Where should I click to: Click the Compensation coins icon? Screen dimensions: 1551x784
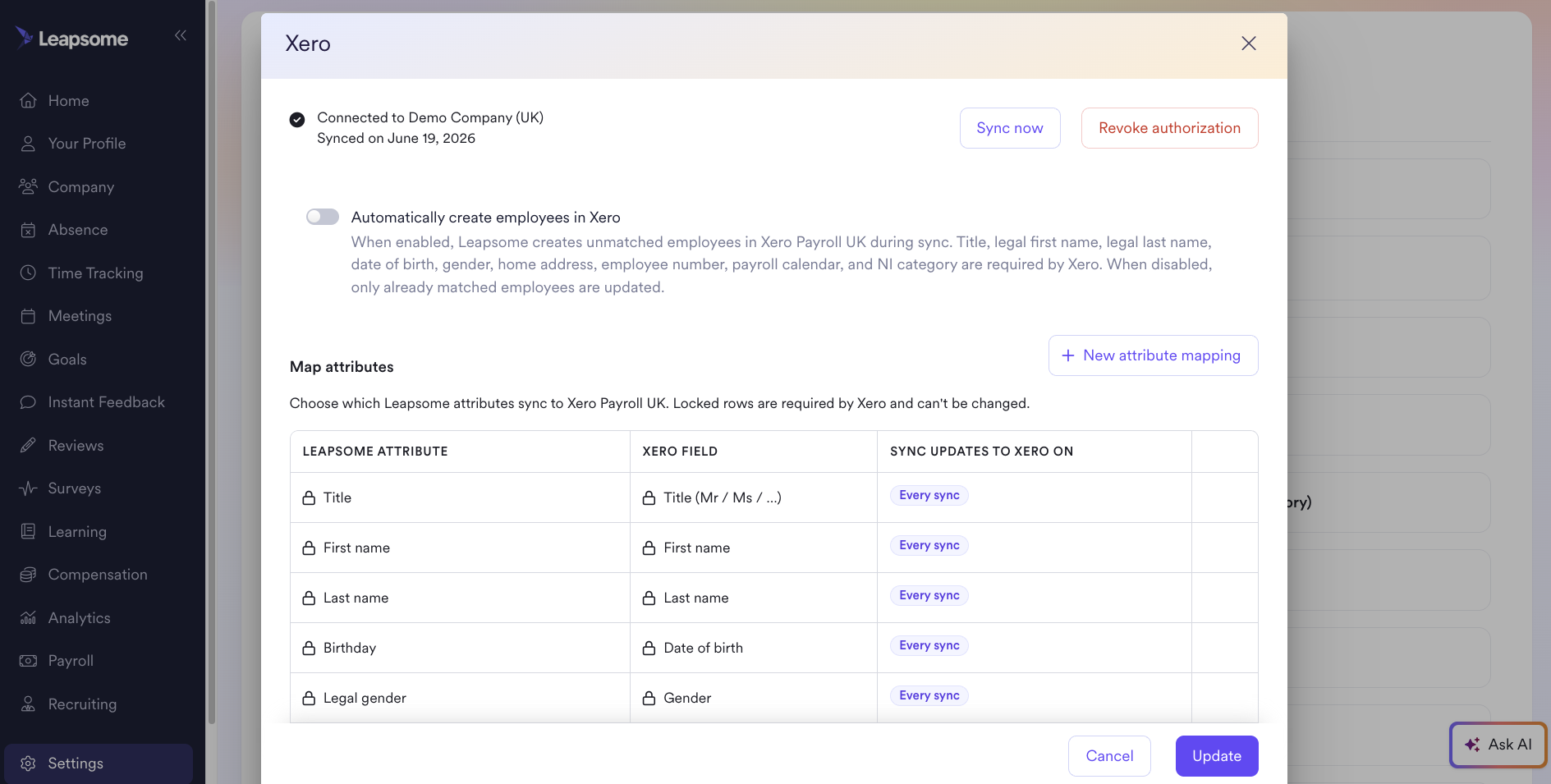28,575
